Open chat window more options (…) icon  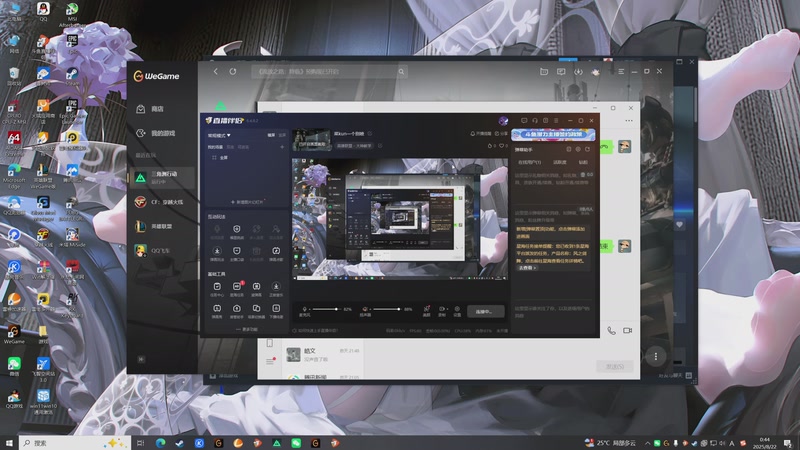tap(629, 120)
